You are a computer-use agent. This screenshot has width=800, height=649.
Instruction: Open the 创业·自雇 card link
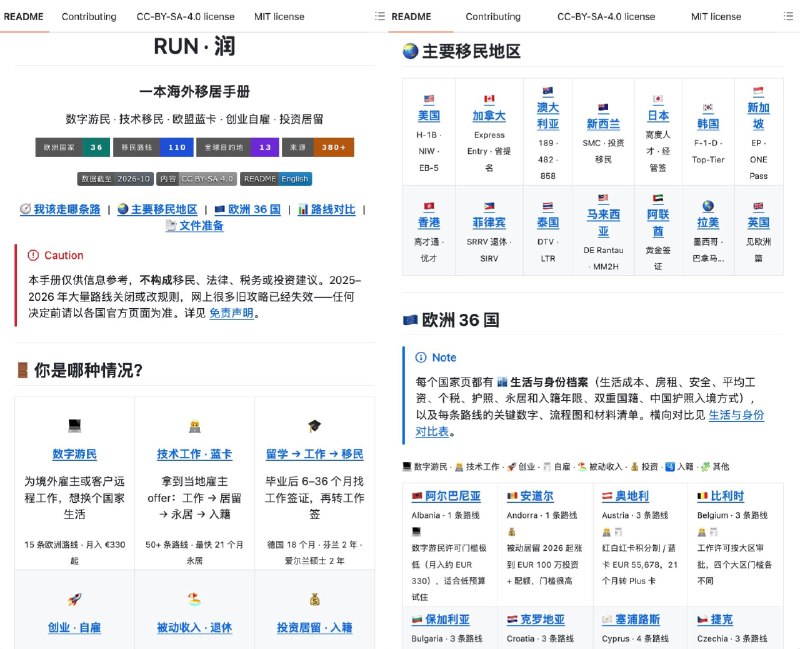(x=74, y=628)
